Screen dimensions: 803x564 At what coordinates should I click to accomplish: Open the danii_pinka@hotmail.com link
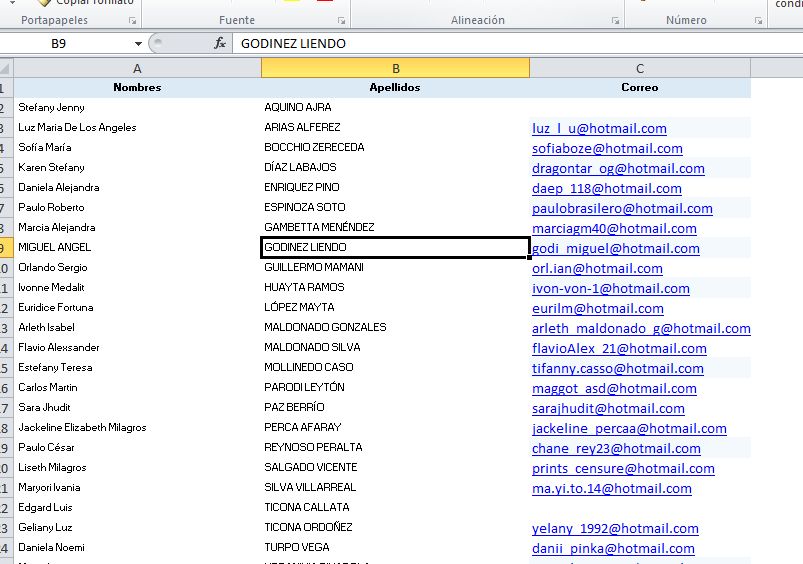(x=613, y=548)
